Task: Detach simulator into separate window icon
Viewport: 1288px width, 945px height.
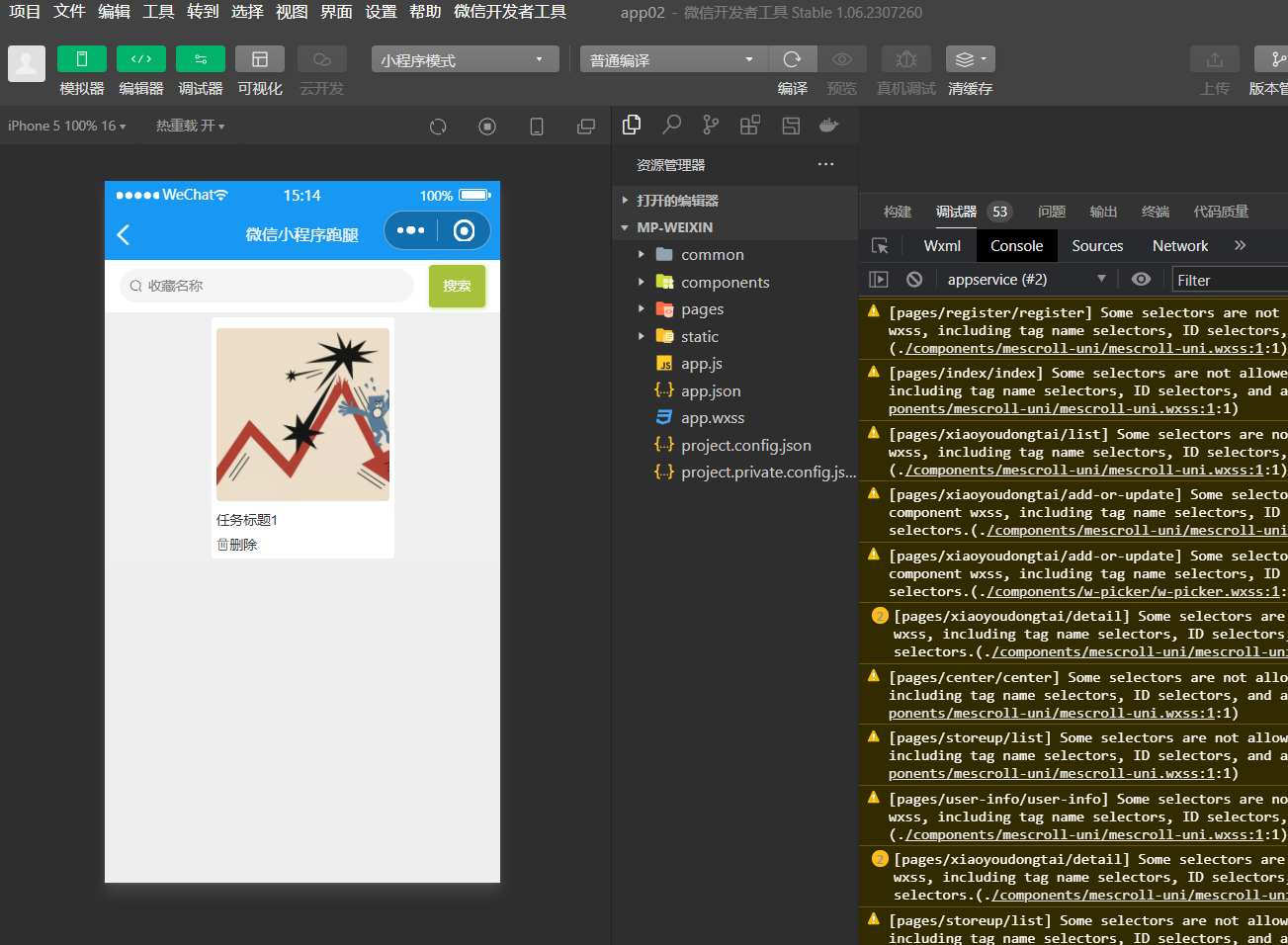Action: [586, 127]
